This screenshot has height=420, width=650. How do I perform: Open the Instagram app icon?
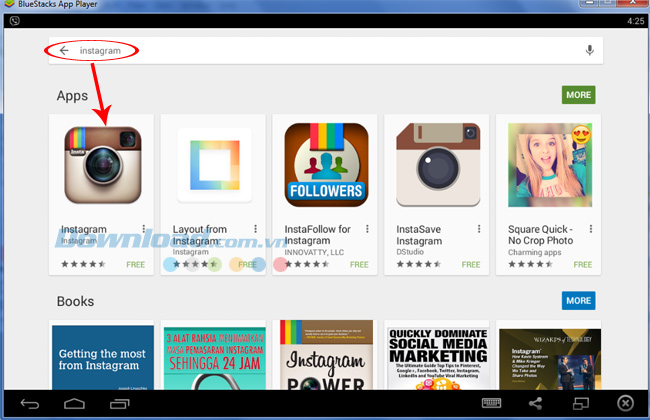[x=103, y=165]
